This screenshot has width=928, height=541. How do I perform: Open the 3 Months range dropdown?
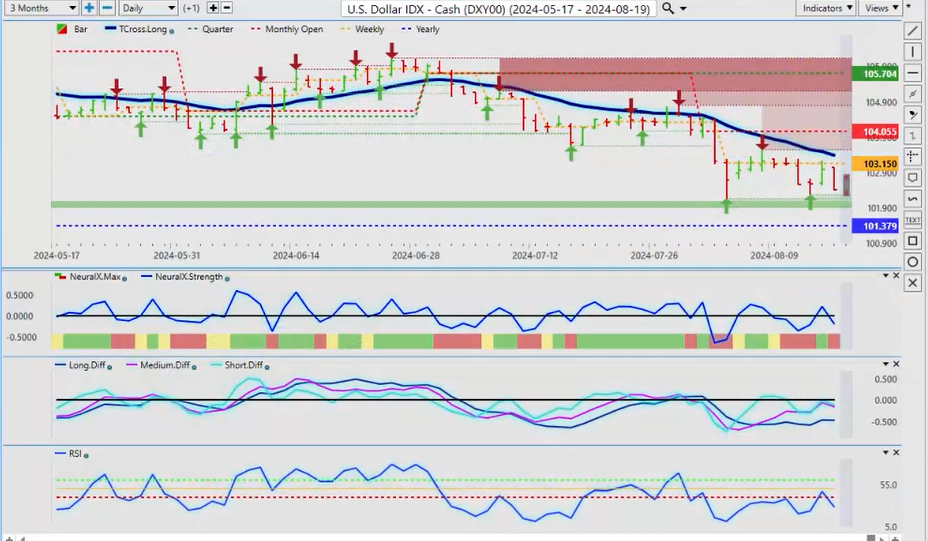[39, 8]
